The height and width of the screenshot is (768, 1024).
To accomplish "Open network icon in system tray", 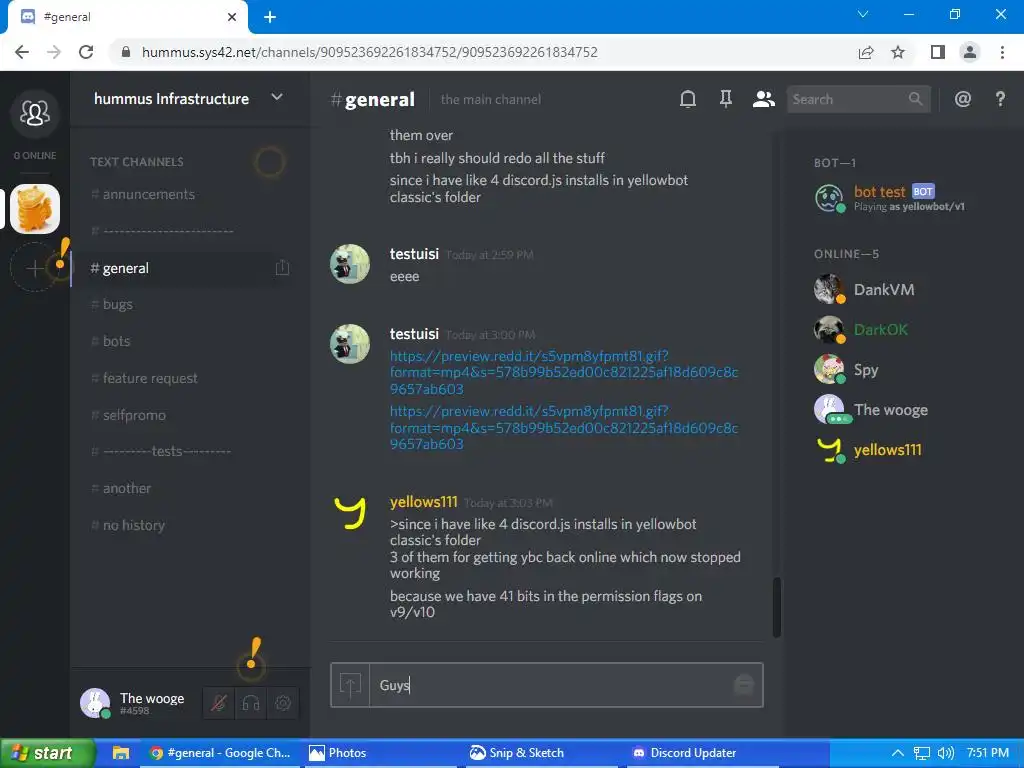I will [x=921, y=753].
